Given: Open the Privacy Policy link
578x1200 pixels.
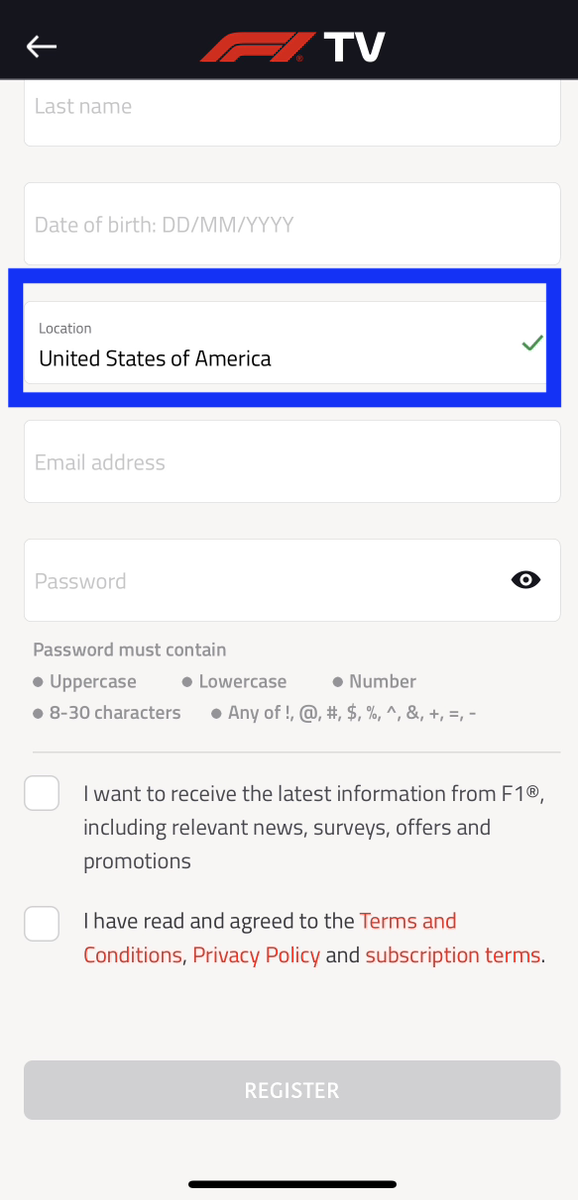Looking at the screenshot, I should coord(256,955).
